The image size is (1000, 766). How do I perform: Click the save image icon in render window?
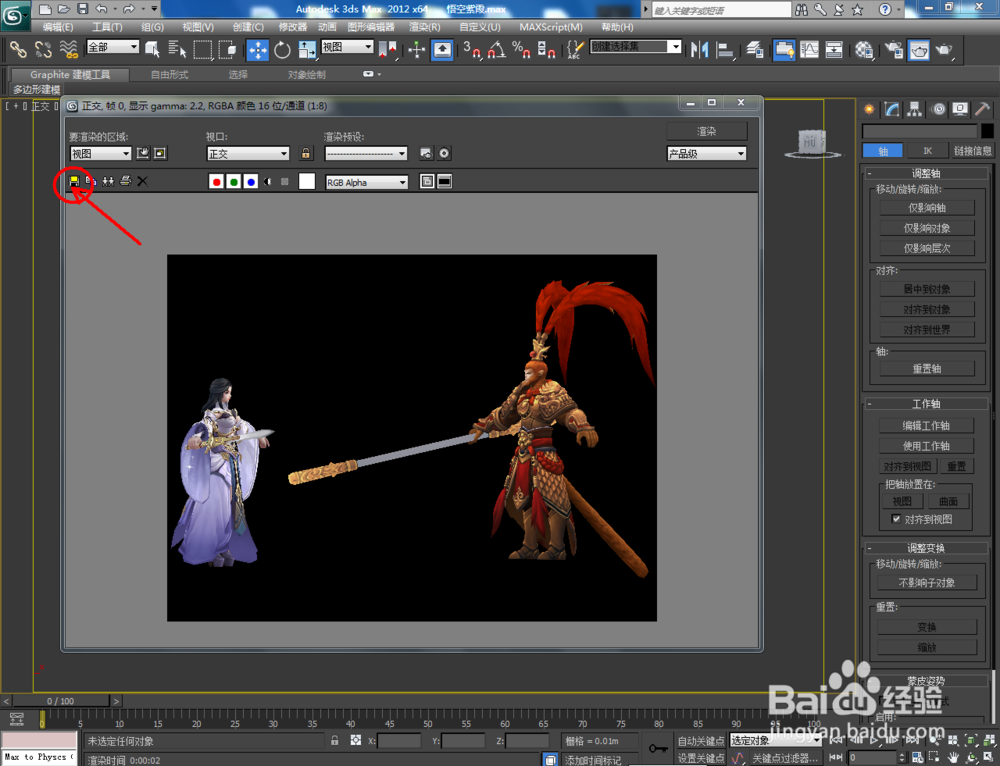coord(74,181)
